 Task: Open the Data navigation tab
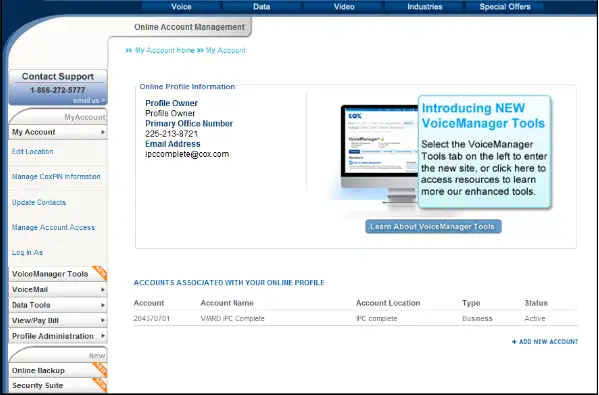click(261, 6)
